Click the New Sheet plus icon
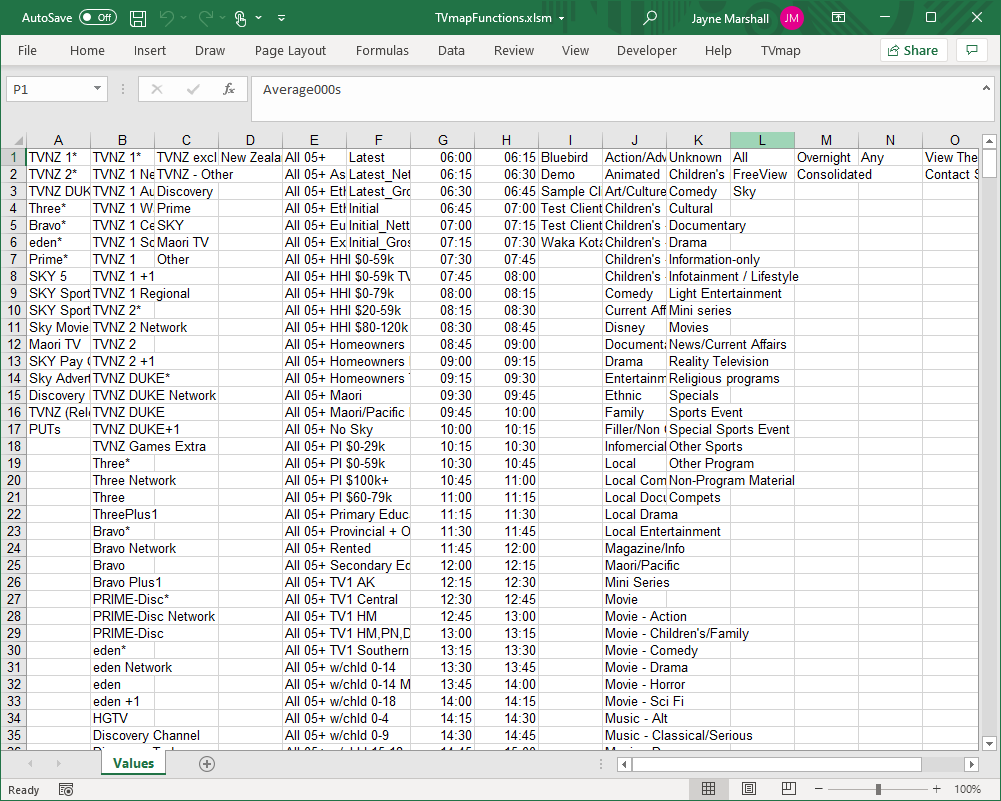Image resolution: width=1001 pixels, height=801 pixels. 207,764
